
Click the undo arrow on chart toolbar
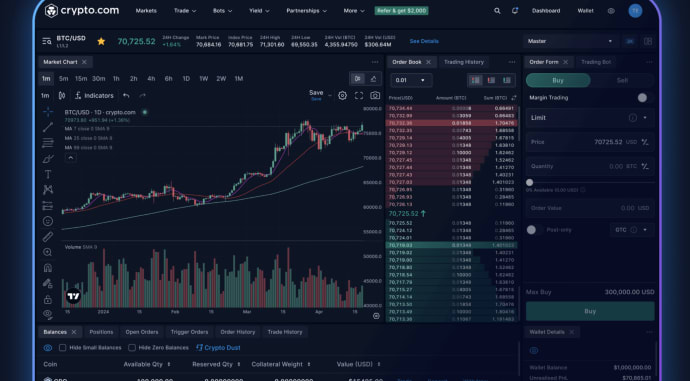(126, 95)
